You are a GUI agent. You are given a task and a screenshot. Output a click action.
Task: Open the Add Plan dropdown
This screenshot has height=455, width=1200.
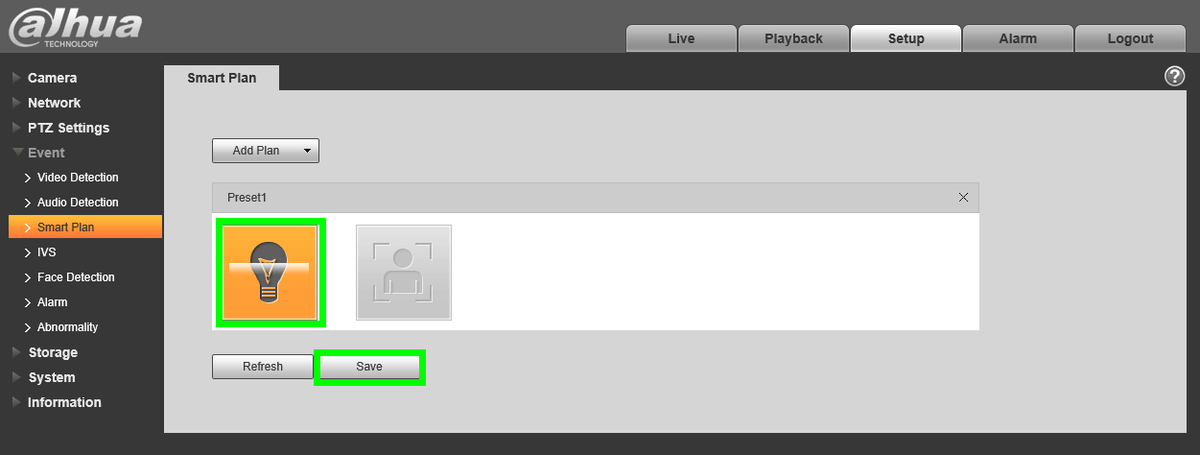point(265,151)
